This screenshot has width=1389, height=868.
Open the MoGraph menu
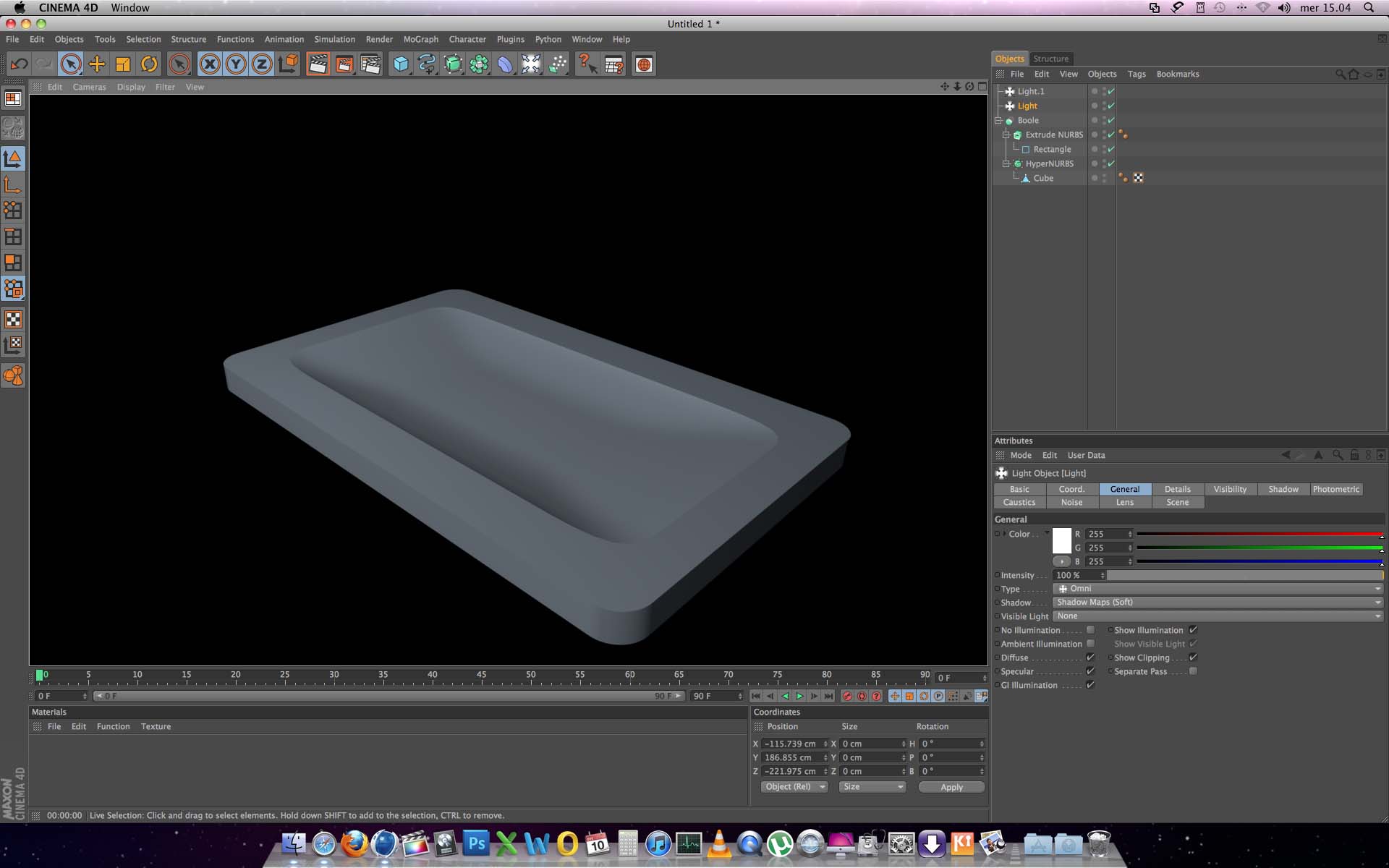pyautogui.click(x=420, y=39)
